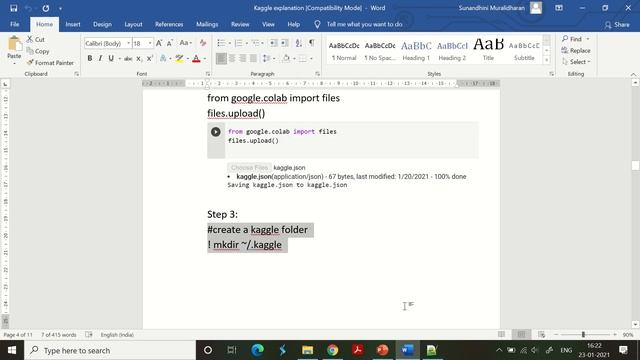Open the Select dropdown
Image resolution: width=640 pixels, height=360 pixels.
[x=576, y=62]
